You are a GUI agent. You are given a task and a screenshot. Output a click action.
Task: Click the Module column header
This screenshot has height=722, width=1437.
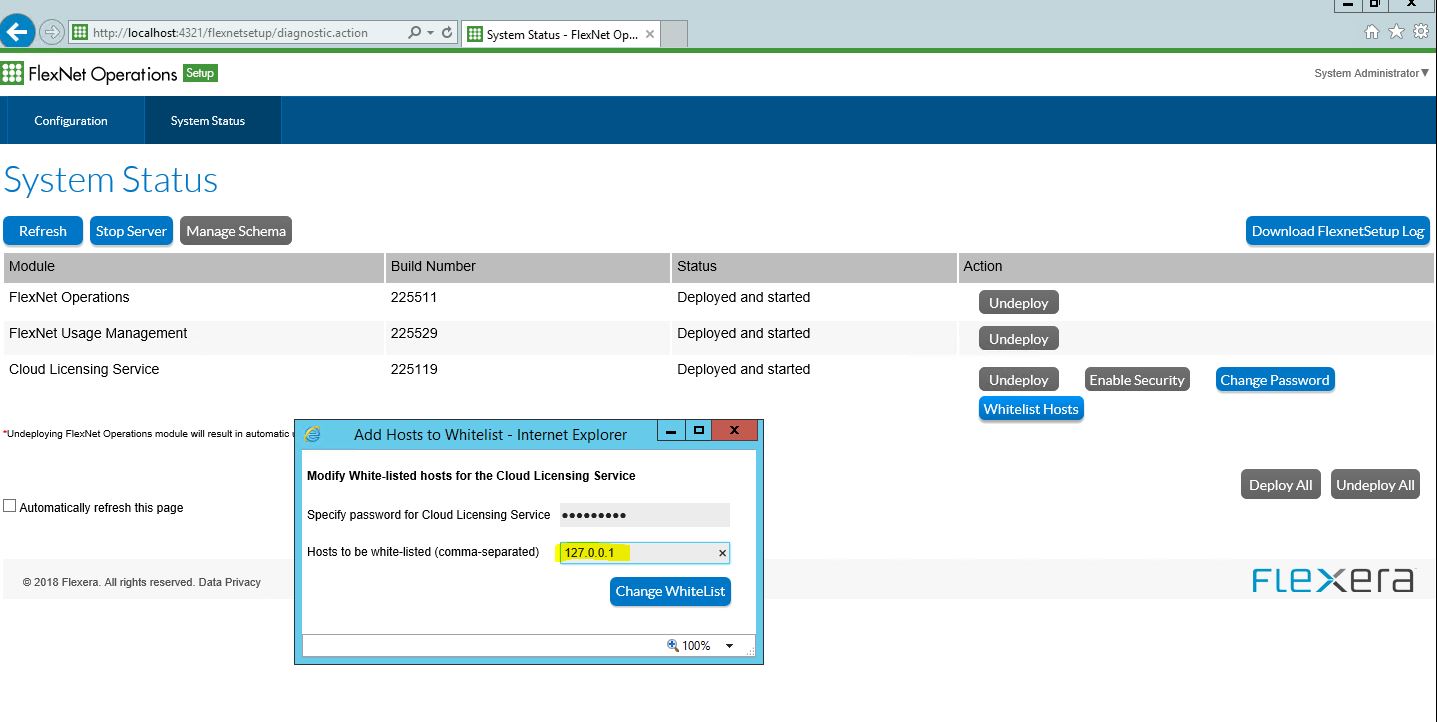[x=194, y=267]
